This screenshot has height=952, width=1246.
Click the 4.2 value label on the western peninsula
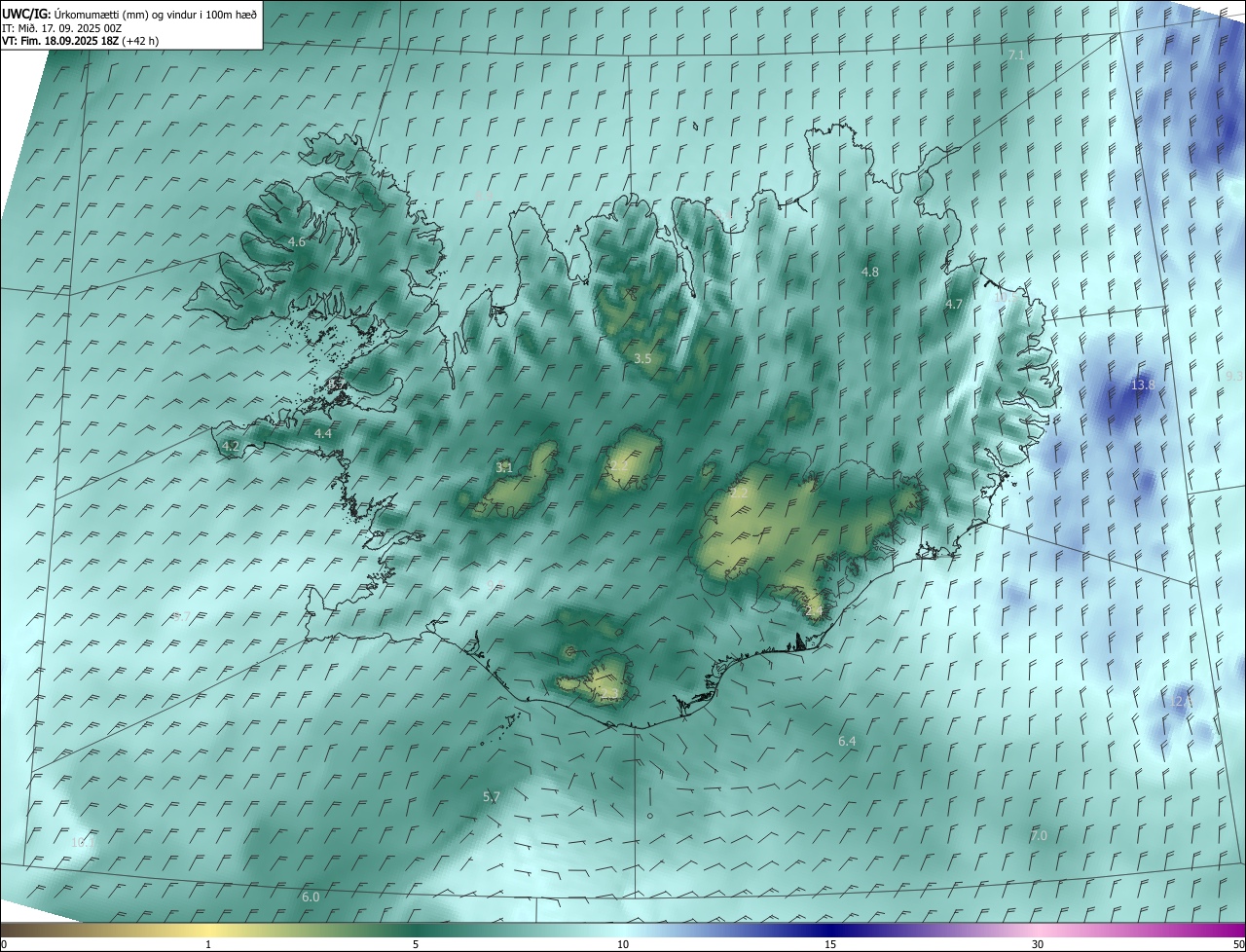pyautogui.click(x=231, y=446)
